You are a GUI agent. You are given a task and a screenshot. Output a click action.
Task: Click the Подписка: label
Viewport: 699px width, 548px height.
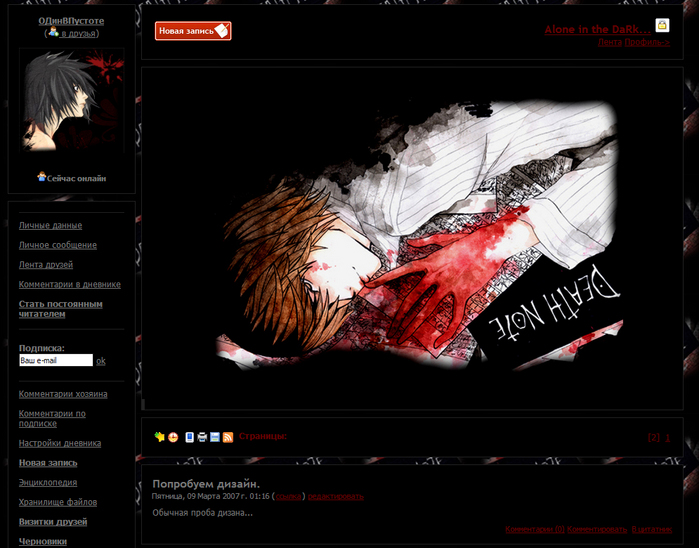tap(41, 348)
